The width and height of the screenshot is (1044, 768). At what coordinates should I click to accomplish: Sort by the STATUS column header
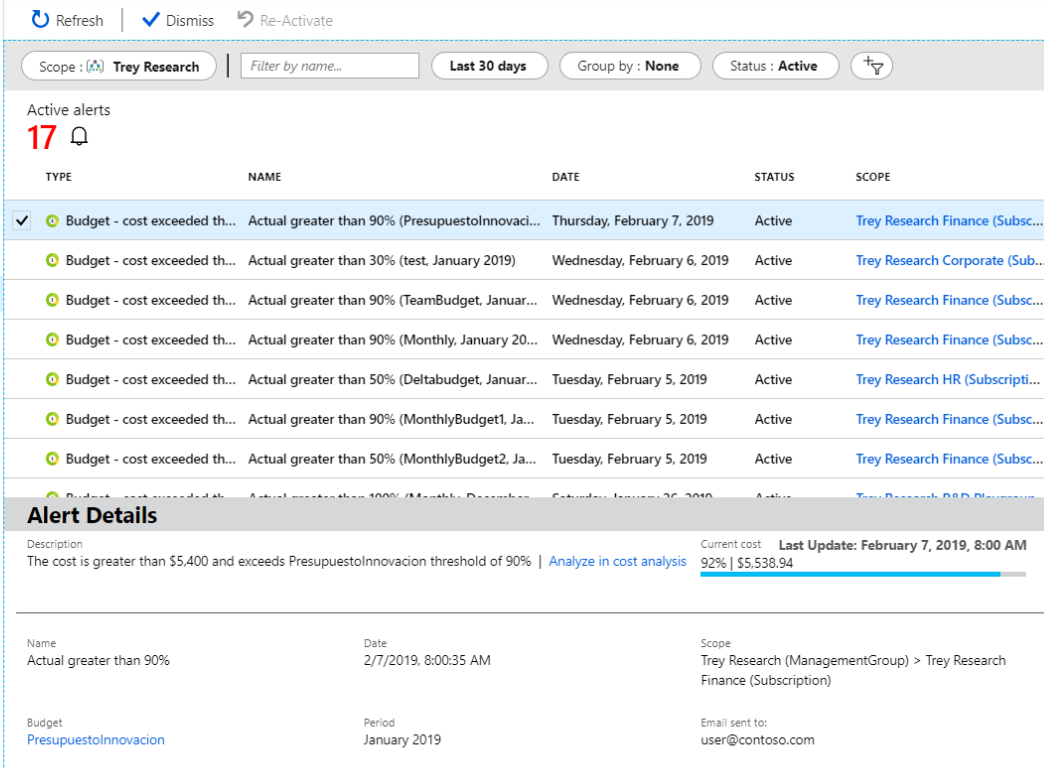[774, 177]
